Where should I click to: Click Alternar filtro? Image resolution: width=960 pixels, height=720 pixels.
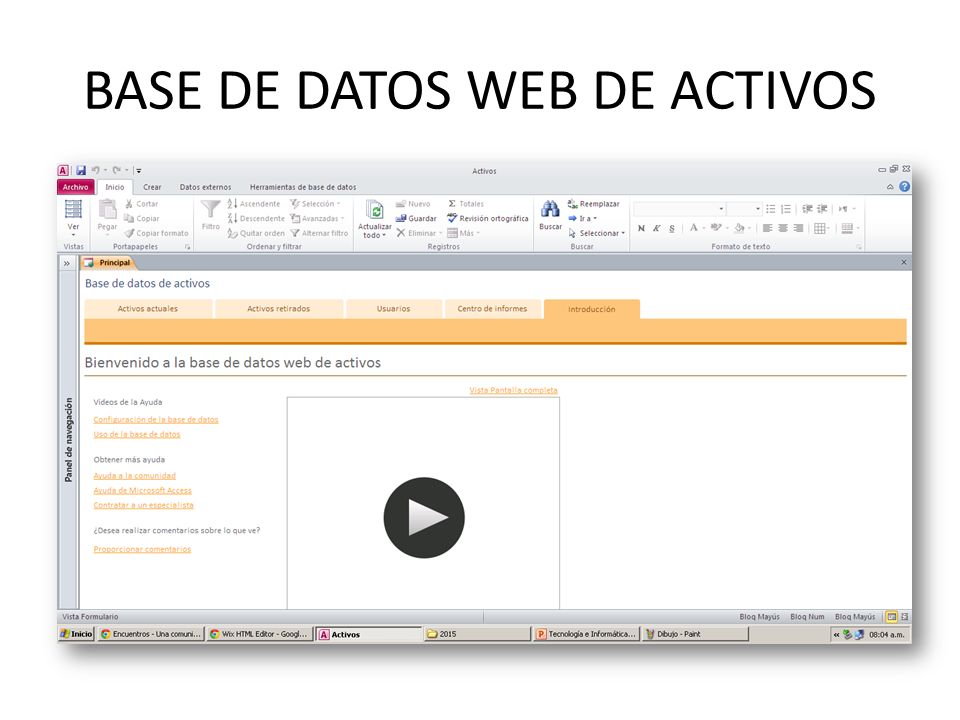(319, 233)
